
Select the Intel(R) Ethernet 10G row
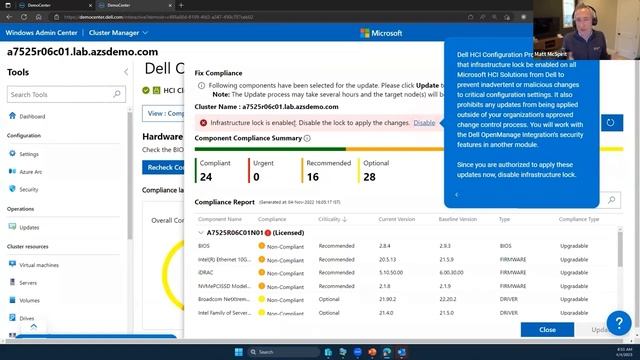coord(407,260)
